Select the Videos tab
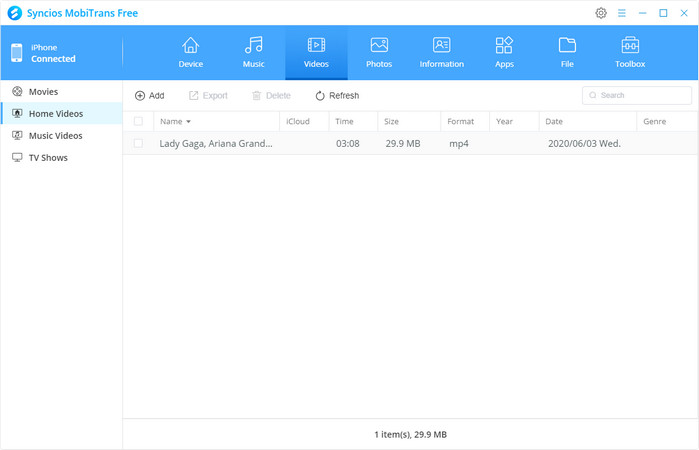Screen dimensions: 699x450 pos(316,53)
